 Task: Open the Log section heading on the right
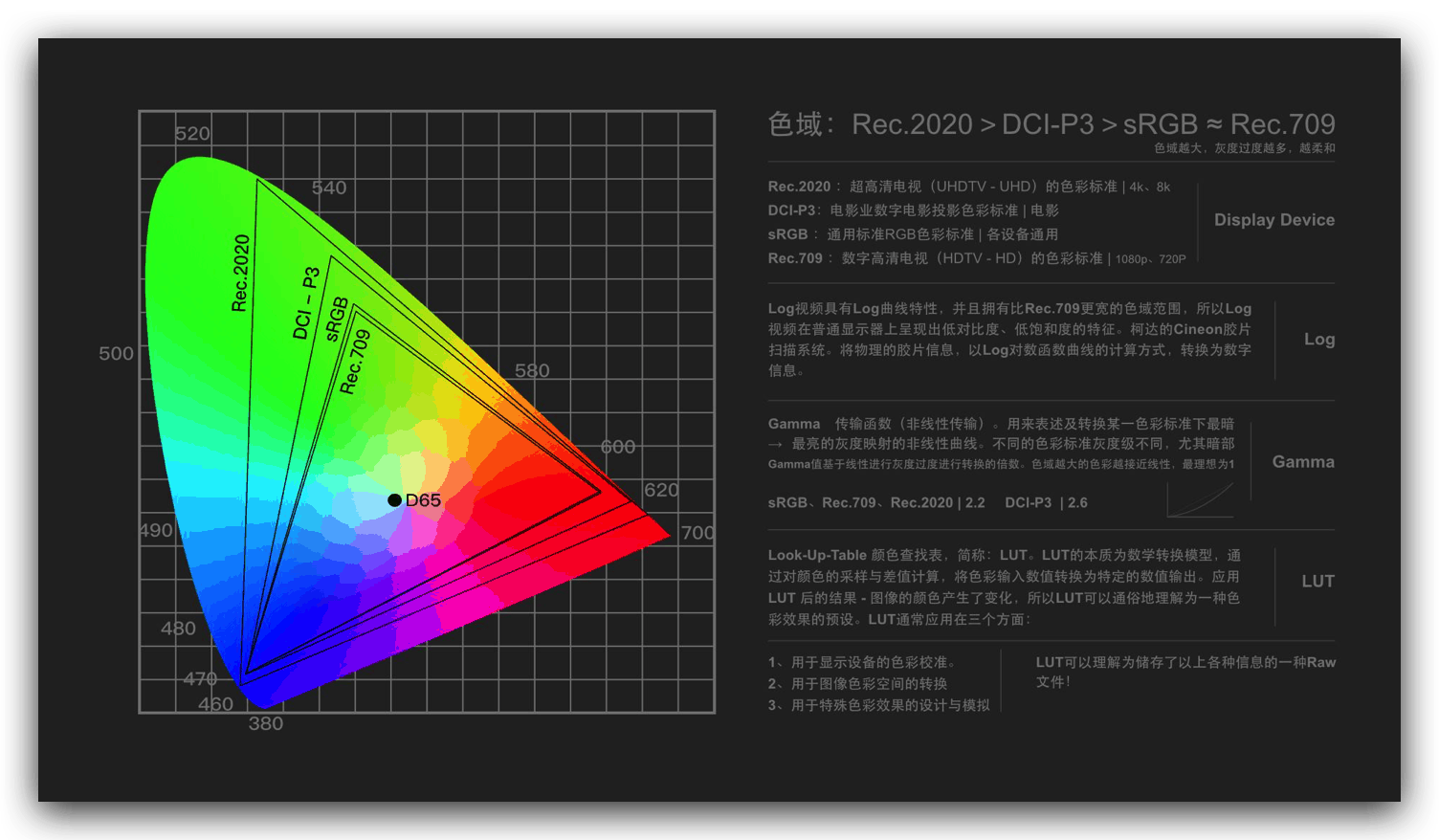[1318, 340]
